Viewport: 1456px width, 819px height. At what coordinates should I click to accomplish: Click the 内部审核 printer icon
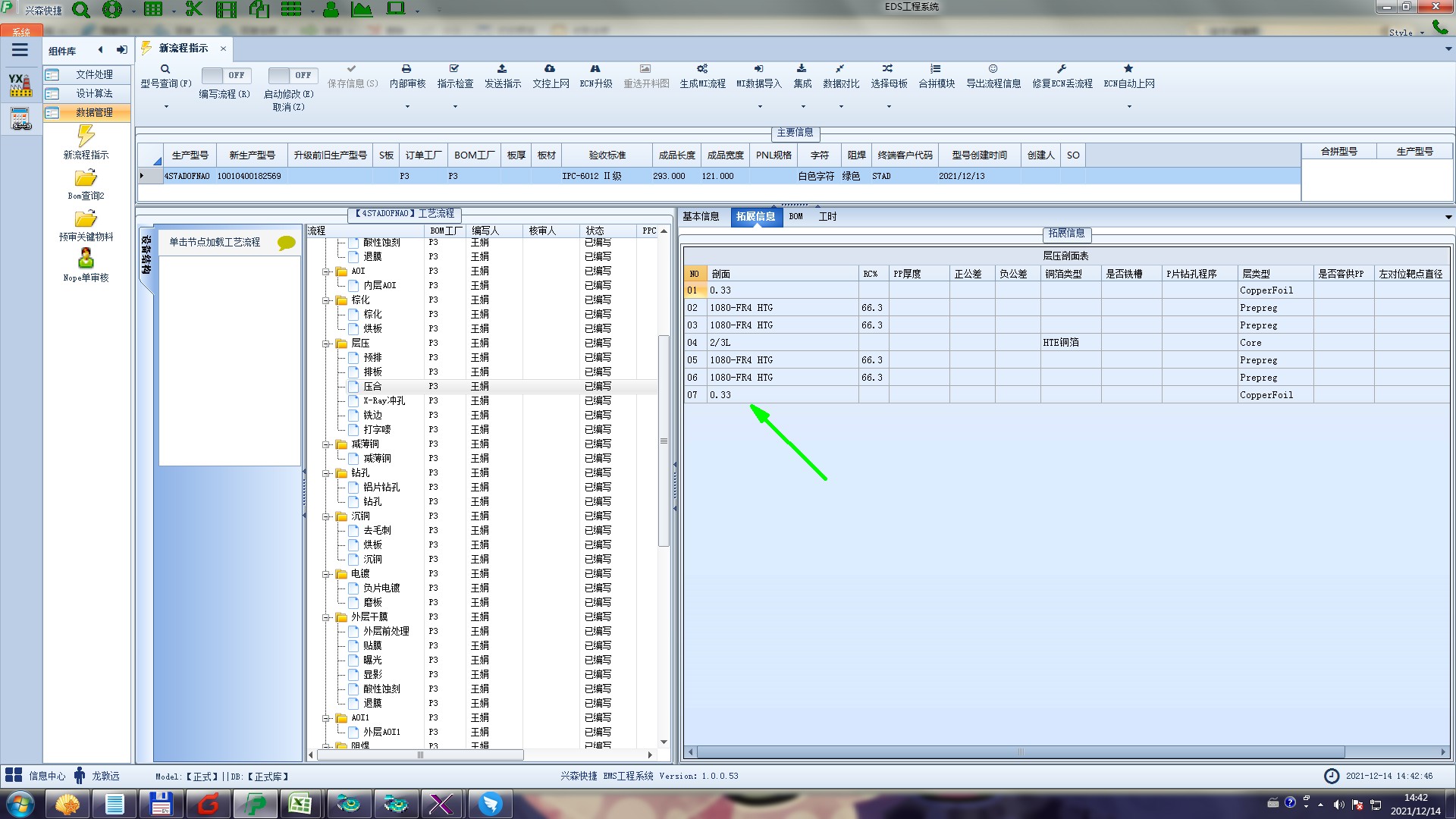coord(406,68)
